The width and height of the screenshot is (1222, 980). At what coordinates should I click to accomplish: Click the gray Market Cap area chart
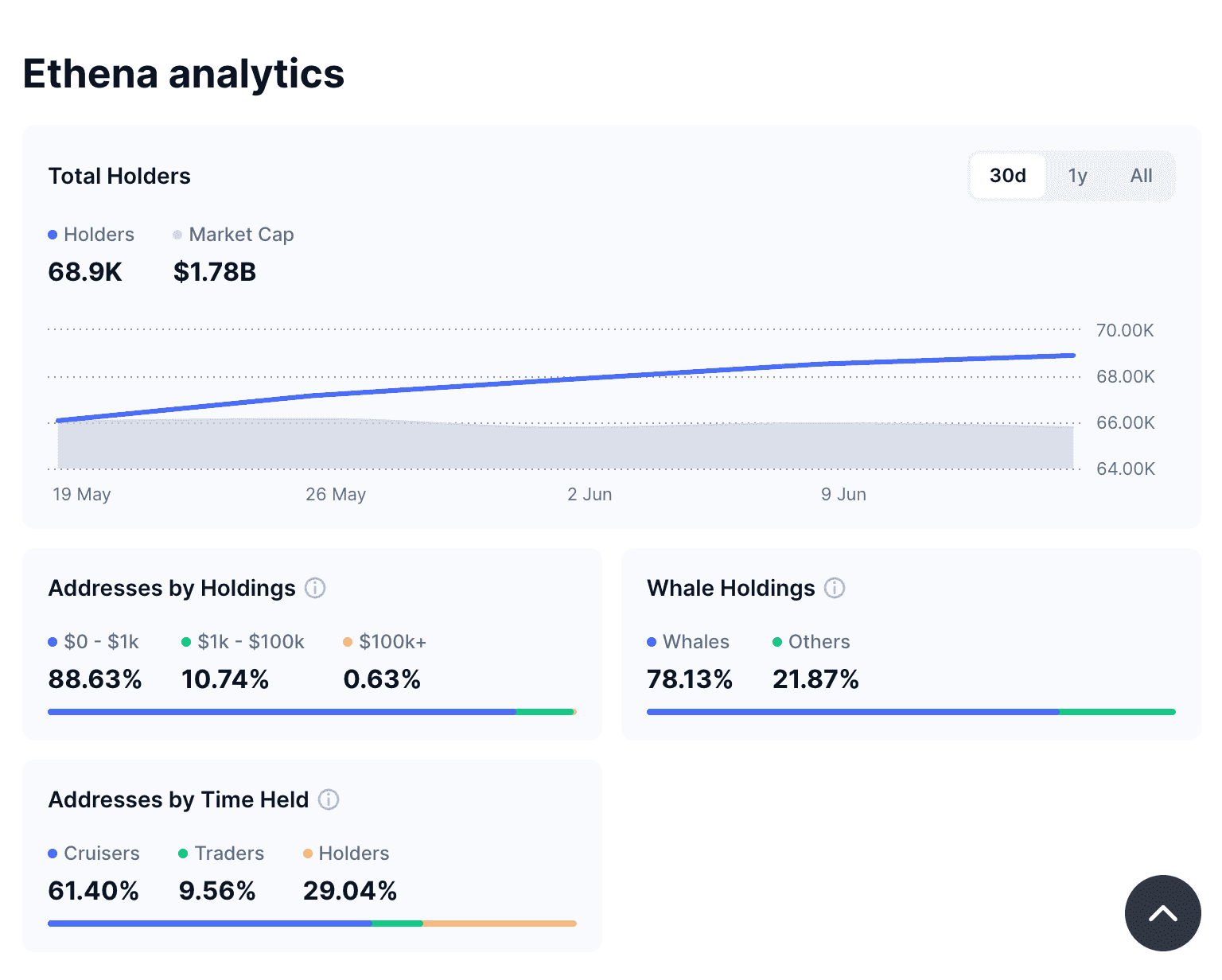coord(565,447)
